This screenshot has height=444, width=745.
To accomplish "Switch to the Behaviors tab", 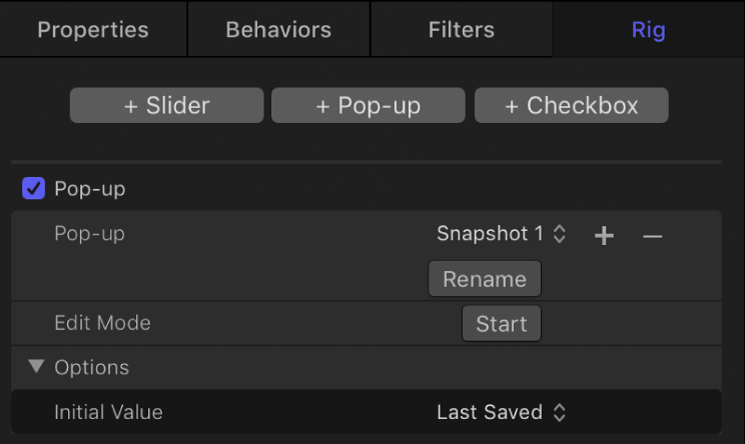I will point(278,29).
